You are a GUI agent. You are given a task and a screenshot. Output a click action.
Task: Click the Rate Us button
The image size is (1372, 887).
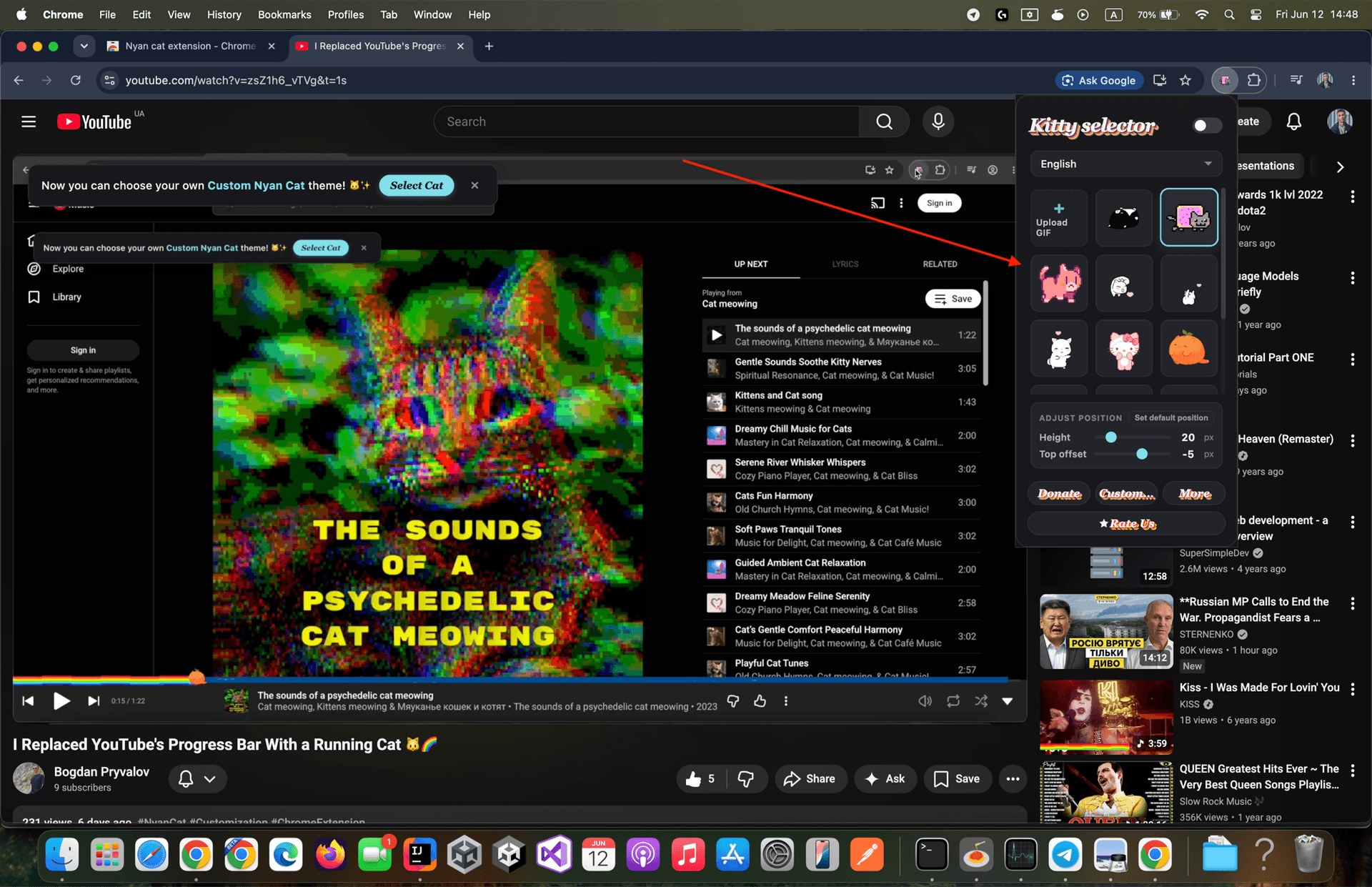pyautogui.click(x=1127, y=524)
